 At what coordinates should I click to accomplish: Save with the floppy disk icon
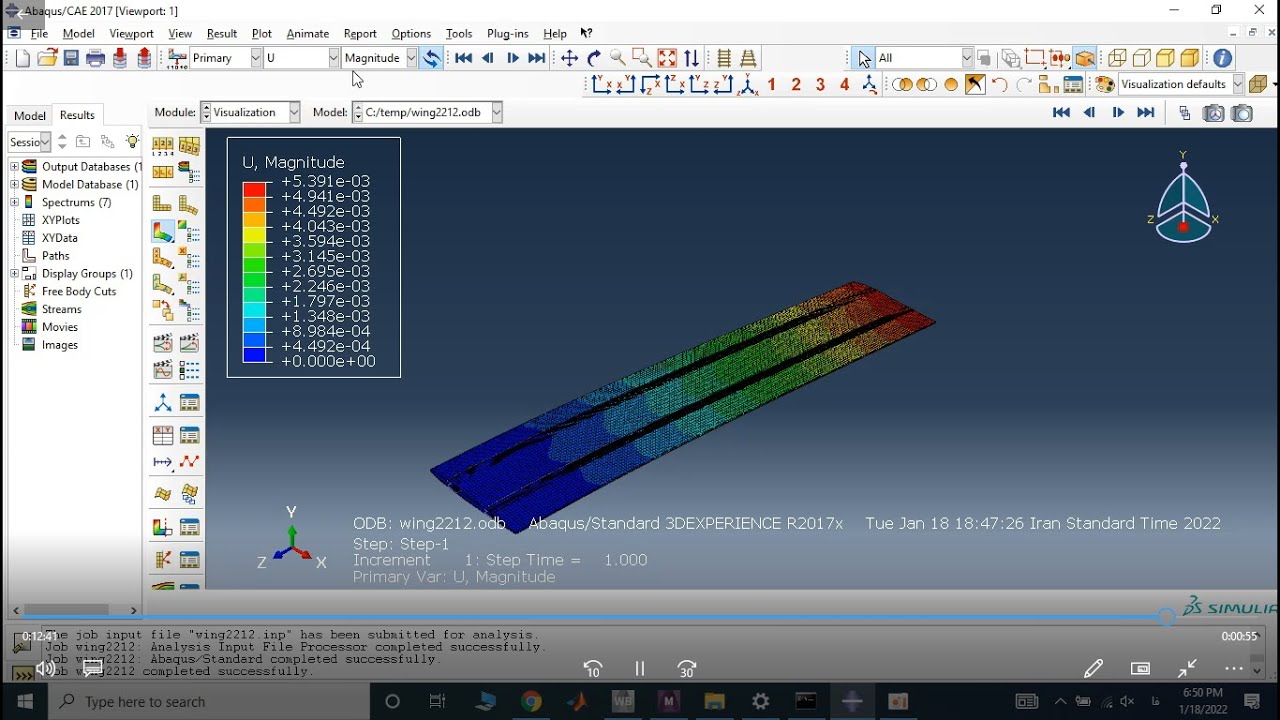[x=71, y=58]
